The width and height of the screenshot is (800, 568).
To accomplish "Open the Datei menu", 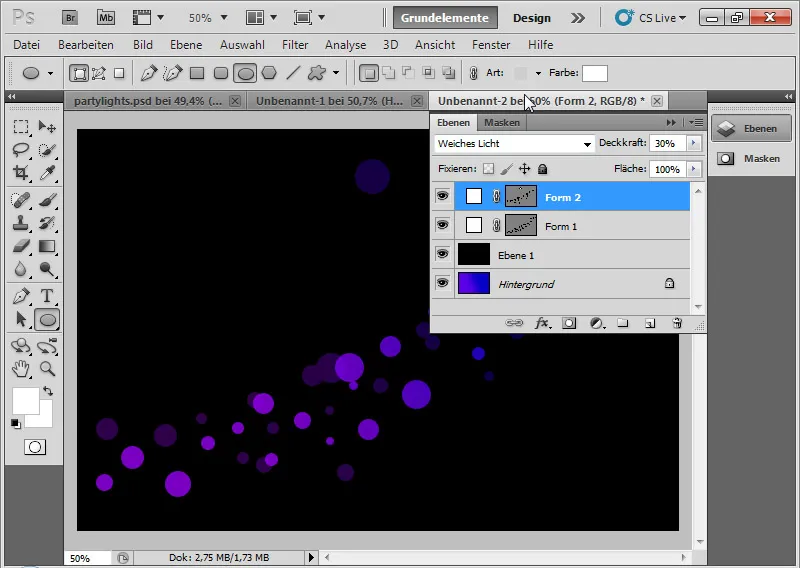I will 27,45.
